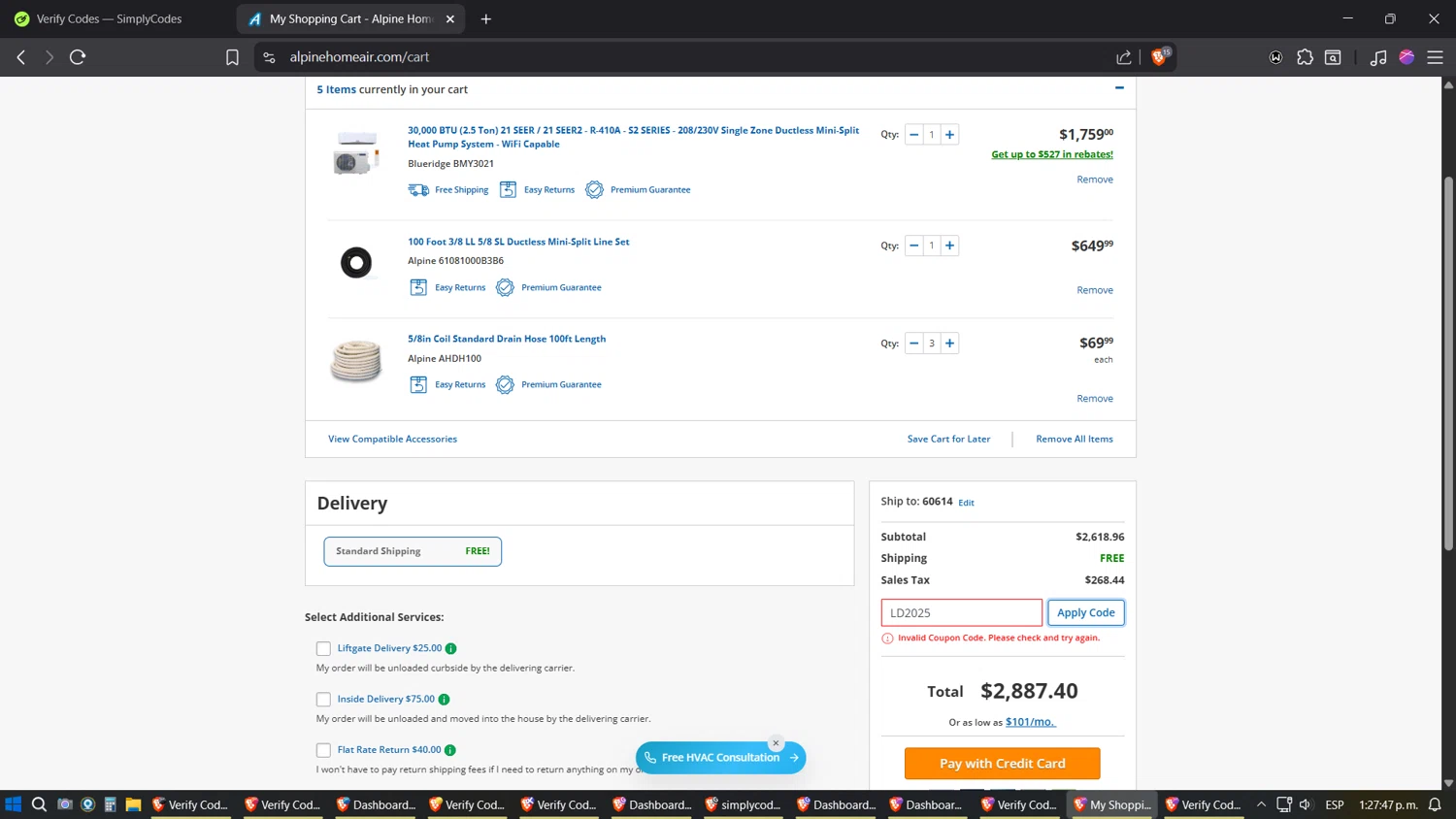Viewport: 1456px width, 819px height.
Task: Click Premium Guarantee badge icon for Blueridge item
Action: (594, 189)
